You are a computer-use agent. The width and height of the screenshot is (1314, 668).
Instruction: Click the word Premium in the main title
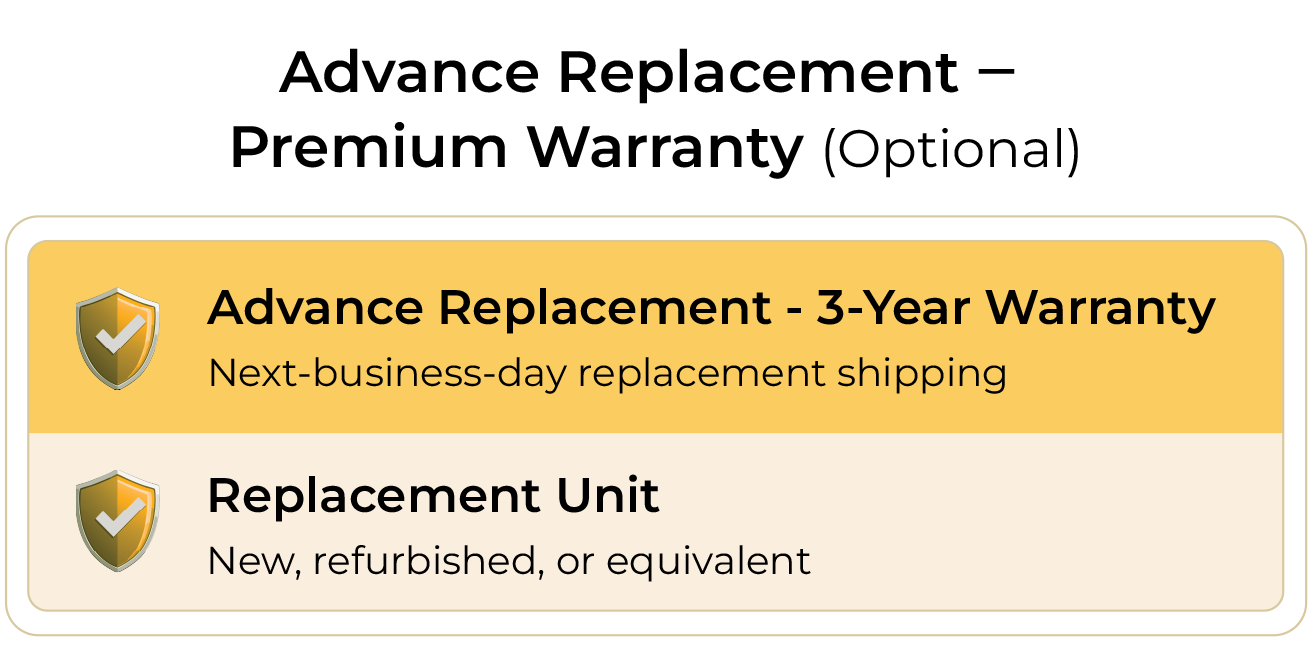(368, 148)
